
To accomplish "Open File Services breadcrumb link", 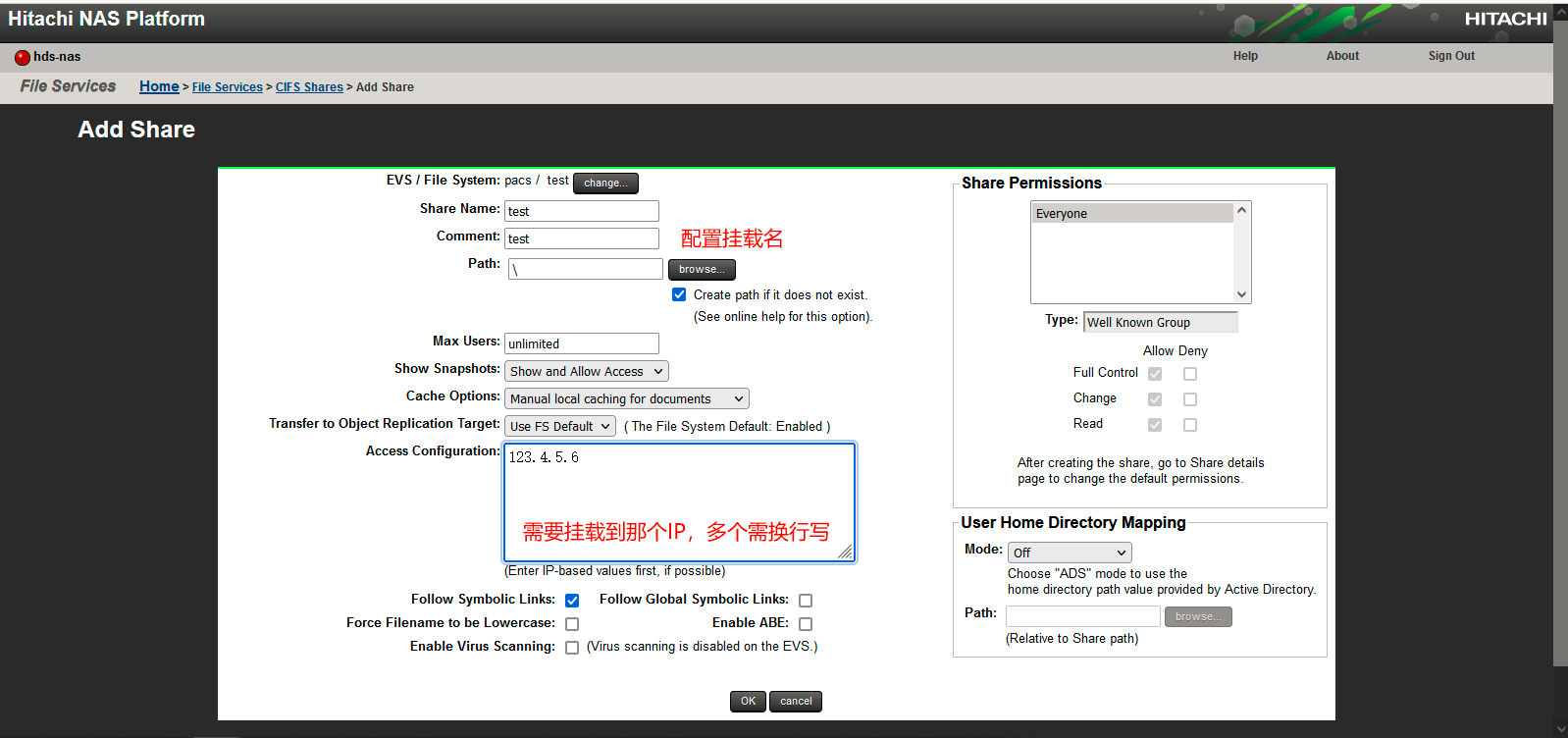I will pyautogui.click(x=228, y=87).
